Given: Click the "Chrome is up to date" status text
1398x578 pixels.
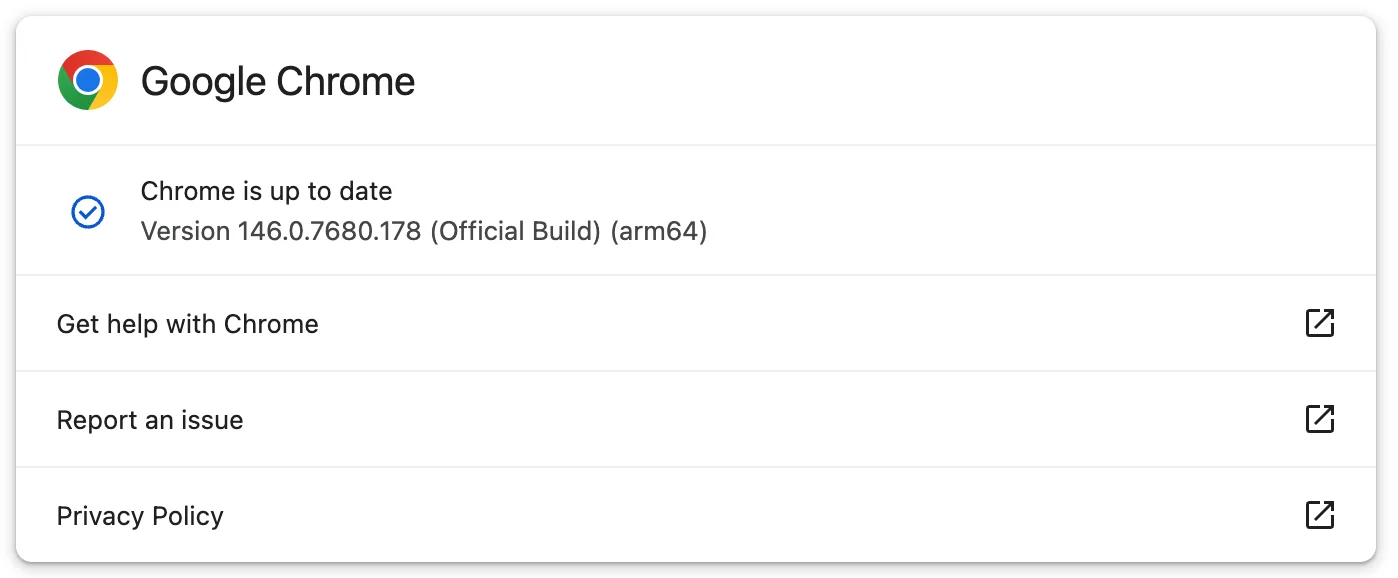Looking at the screenshot, I should (266, 191).
